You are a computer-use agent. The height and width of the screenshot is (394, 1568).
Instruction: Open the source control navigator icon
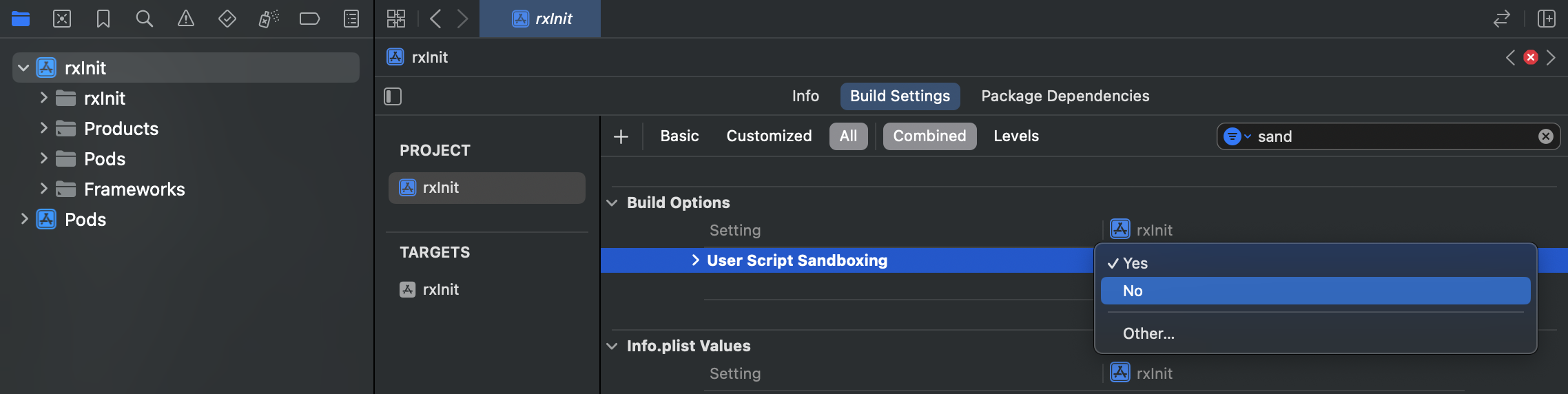(x=62, y=19)
